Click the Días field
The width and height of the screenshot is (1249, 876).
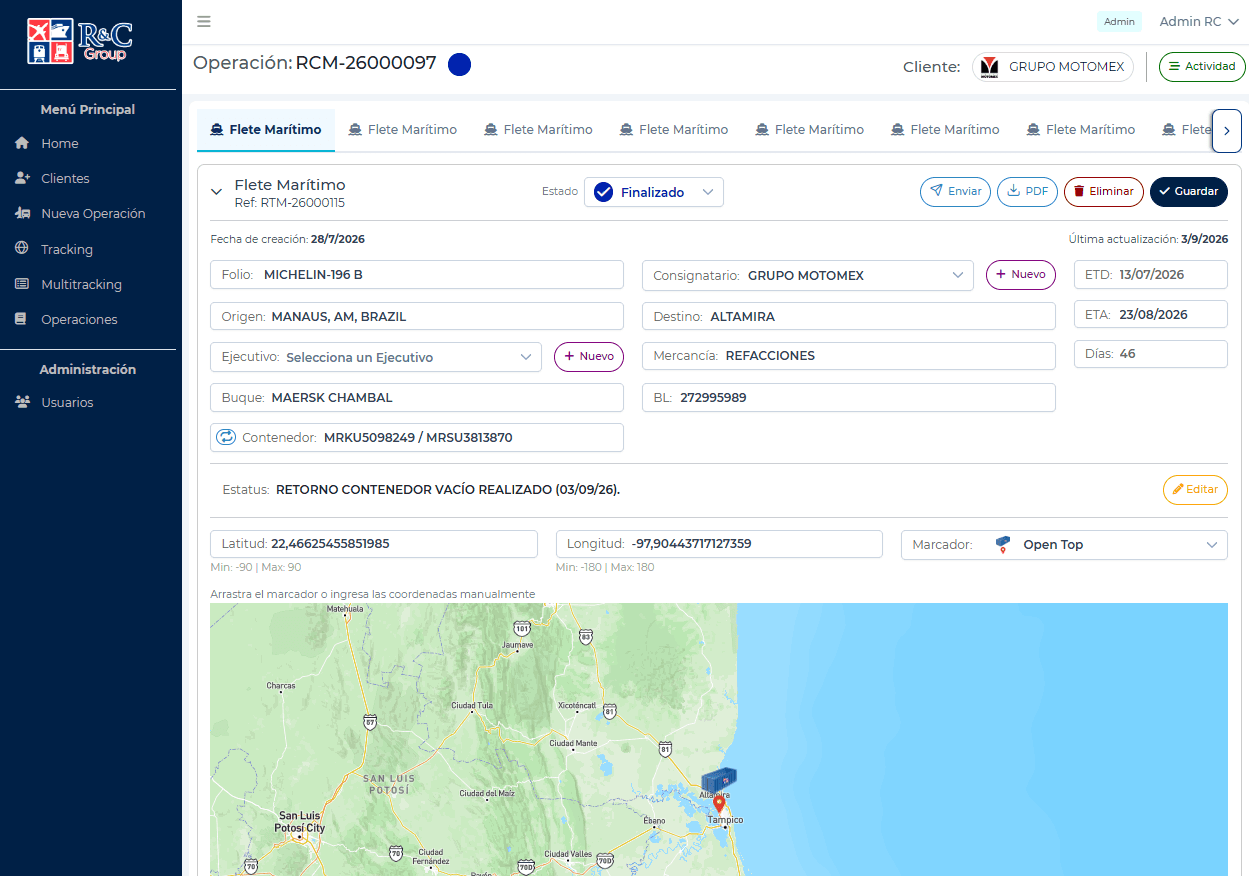coord(1151,354)
